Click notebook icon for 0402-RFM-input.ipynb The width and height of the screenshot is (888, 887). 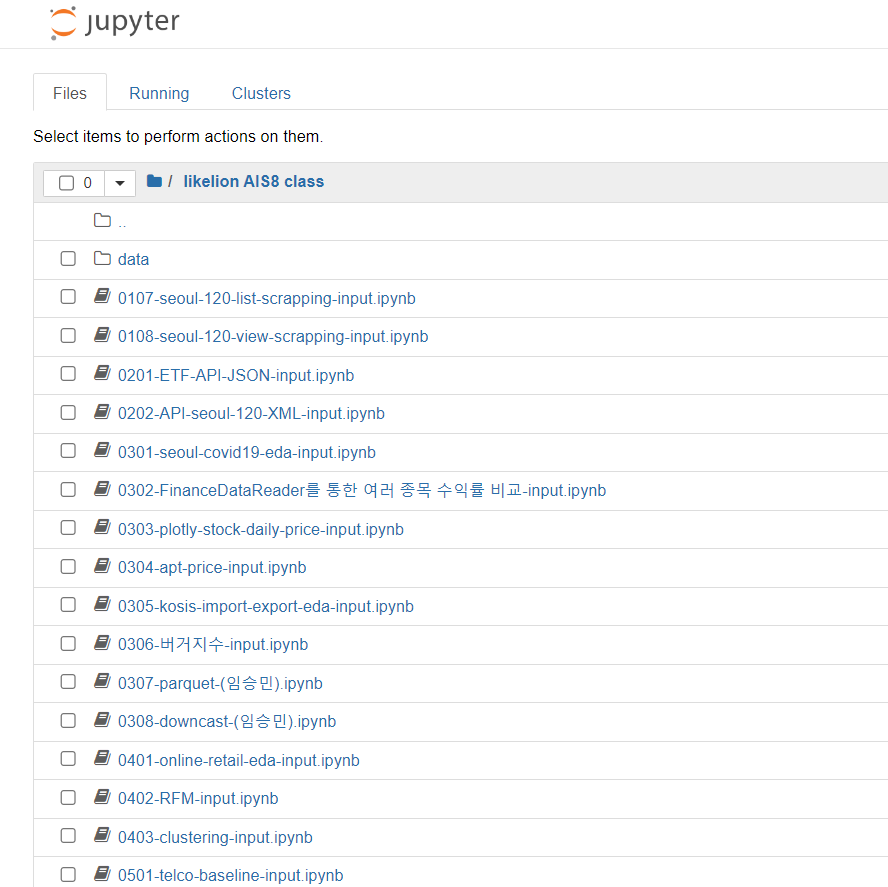pyautogui.click(x=102, y=797)
